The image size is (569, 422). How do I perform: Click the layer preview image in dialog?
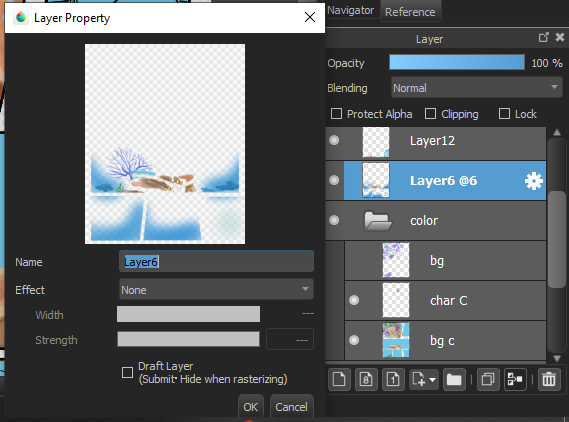pos(165,144)
